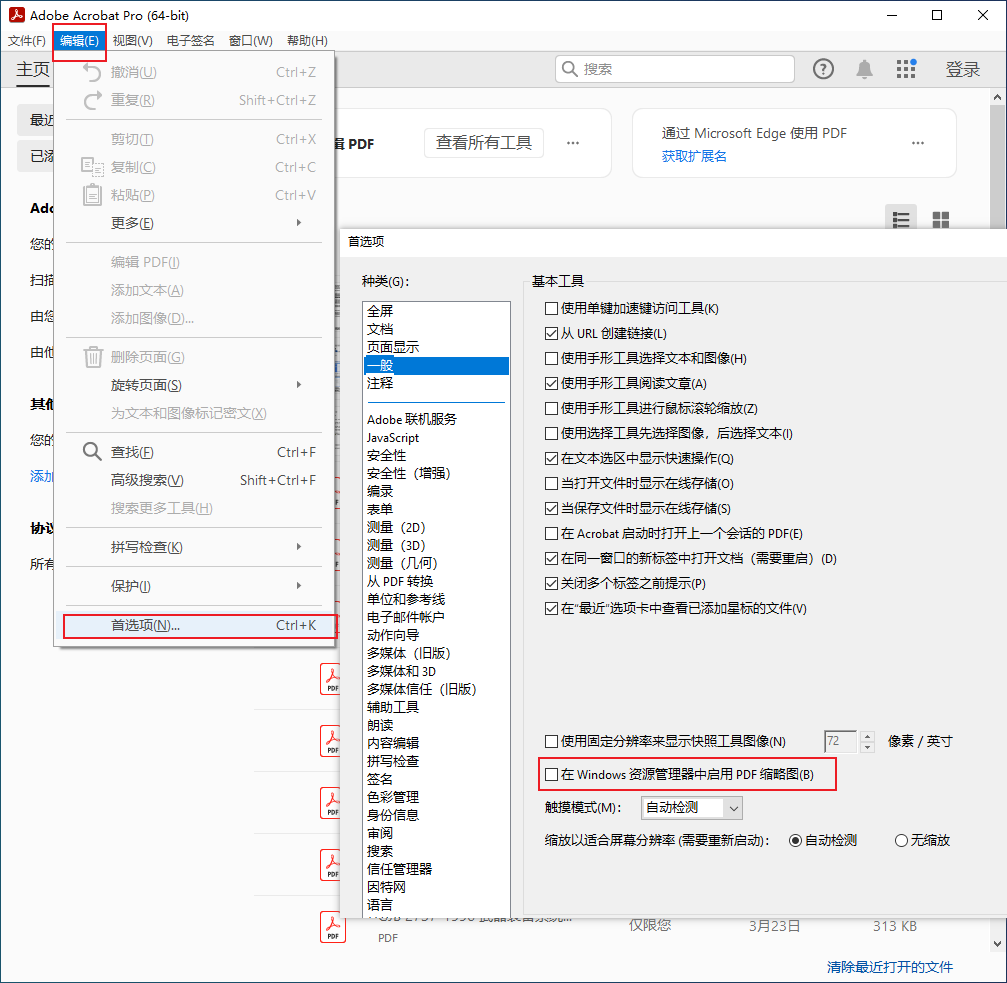Viewport: 1007px width, 983px height.
Task: Click the scrollbar down arrow
Action: 997,944
